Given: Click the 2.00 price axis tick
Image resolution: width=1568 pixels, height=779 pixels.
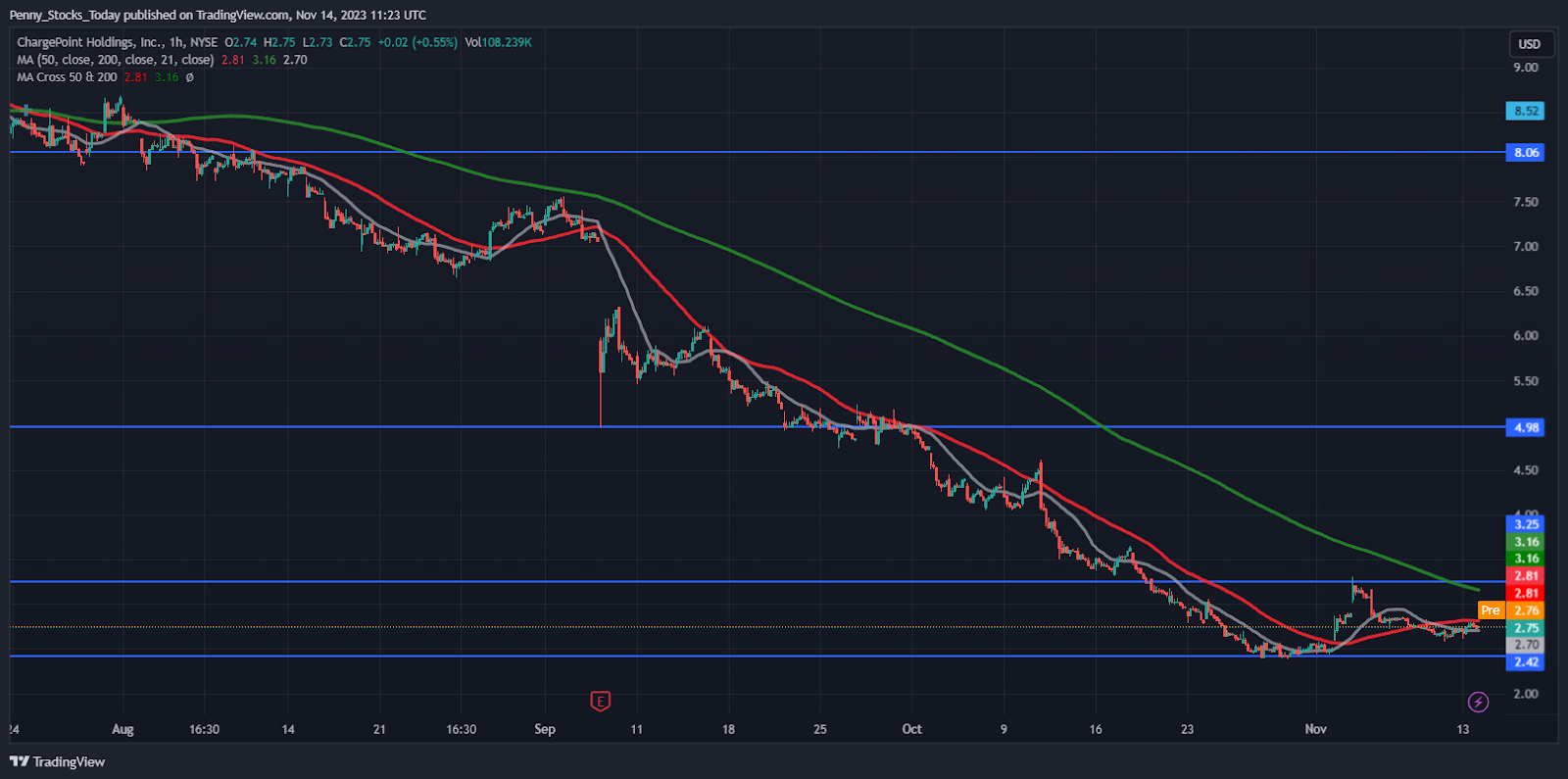Looking at the screenshot, I should click(x=1526, y=694).
